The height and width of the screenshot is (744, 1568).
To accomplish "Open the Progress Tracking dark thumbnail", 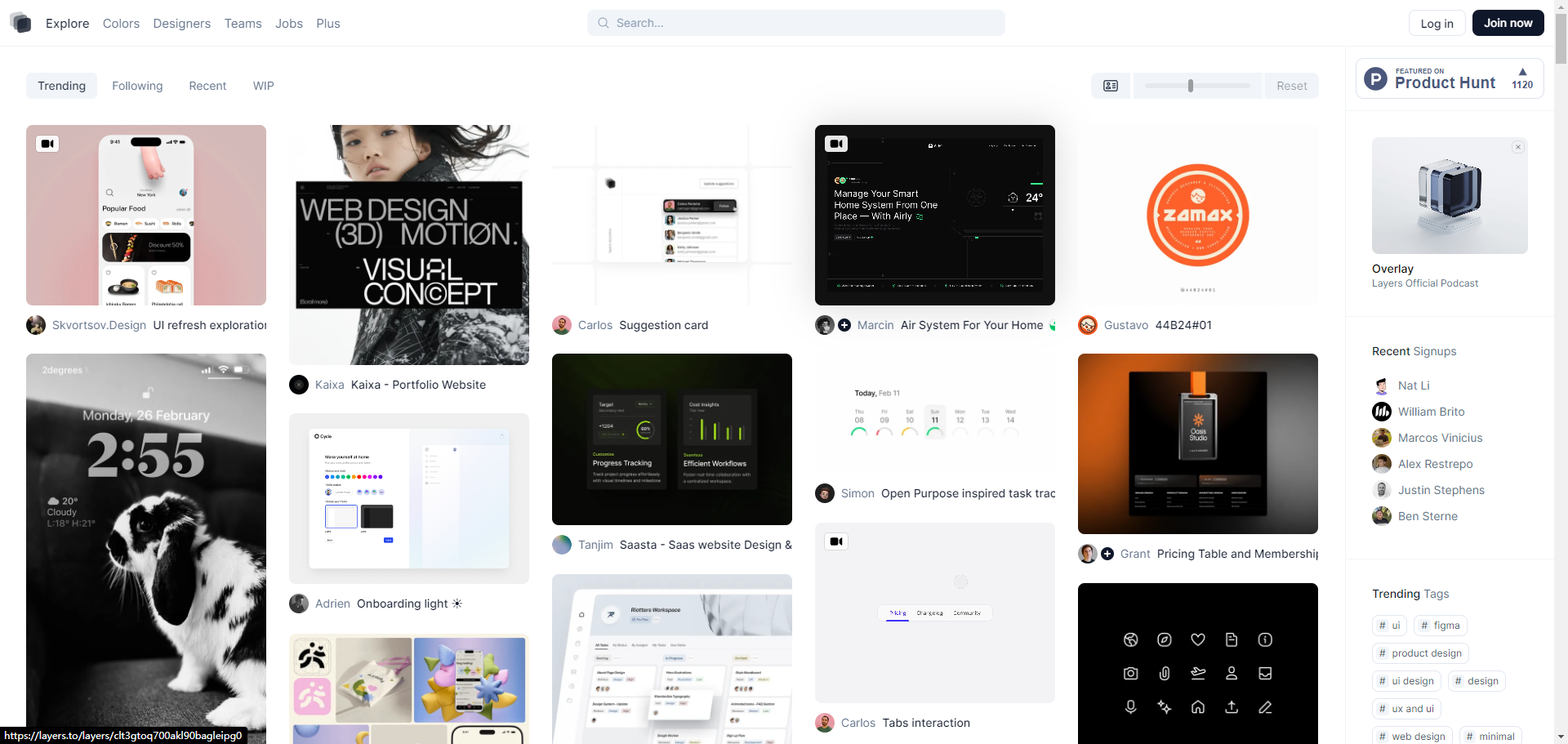I will click(672, 439).
